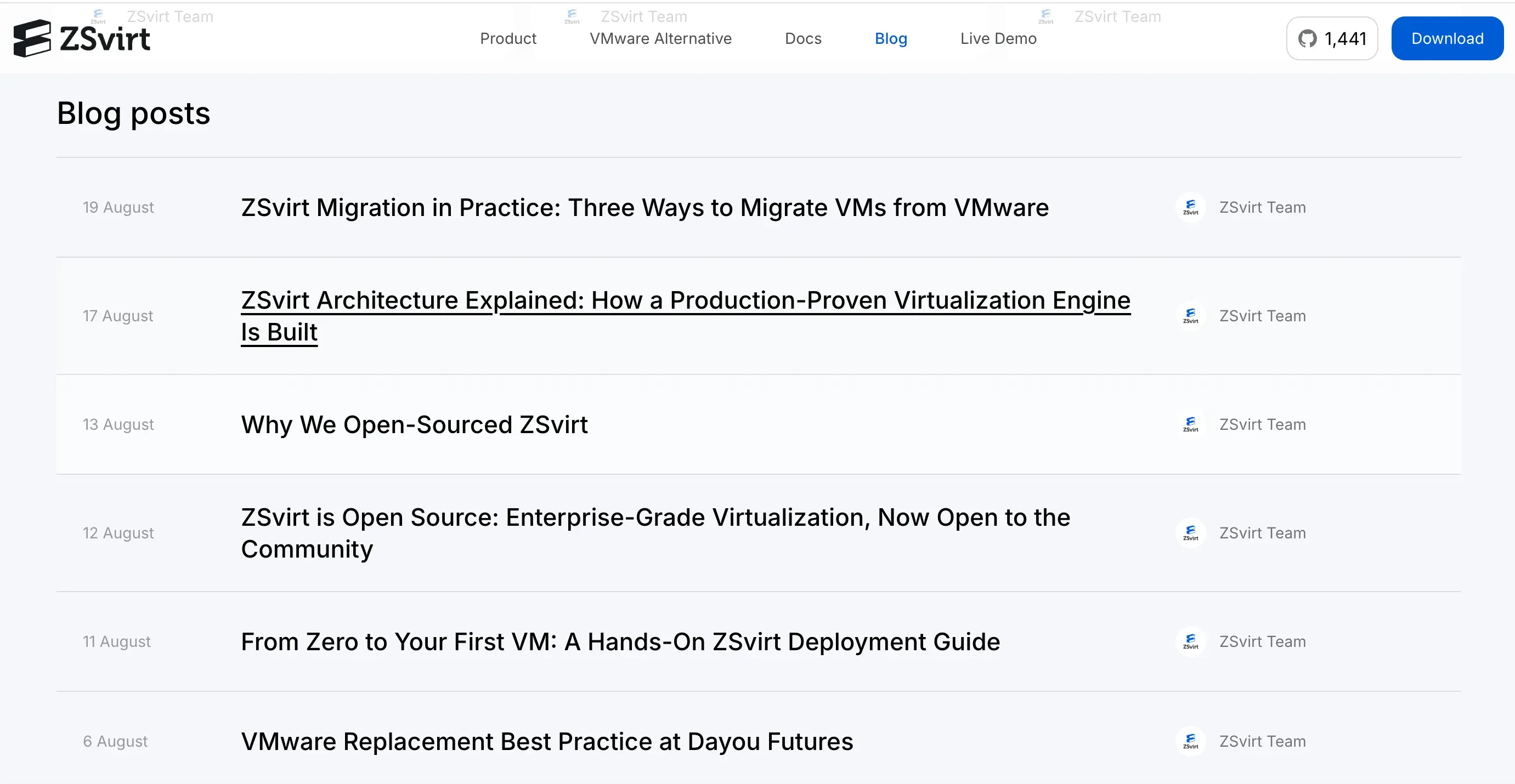Click the 6 August date label
Screen dimensions: 1515x784
tap(115, 742)
